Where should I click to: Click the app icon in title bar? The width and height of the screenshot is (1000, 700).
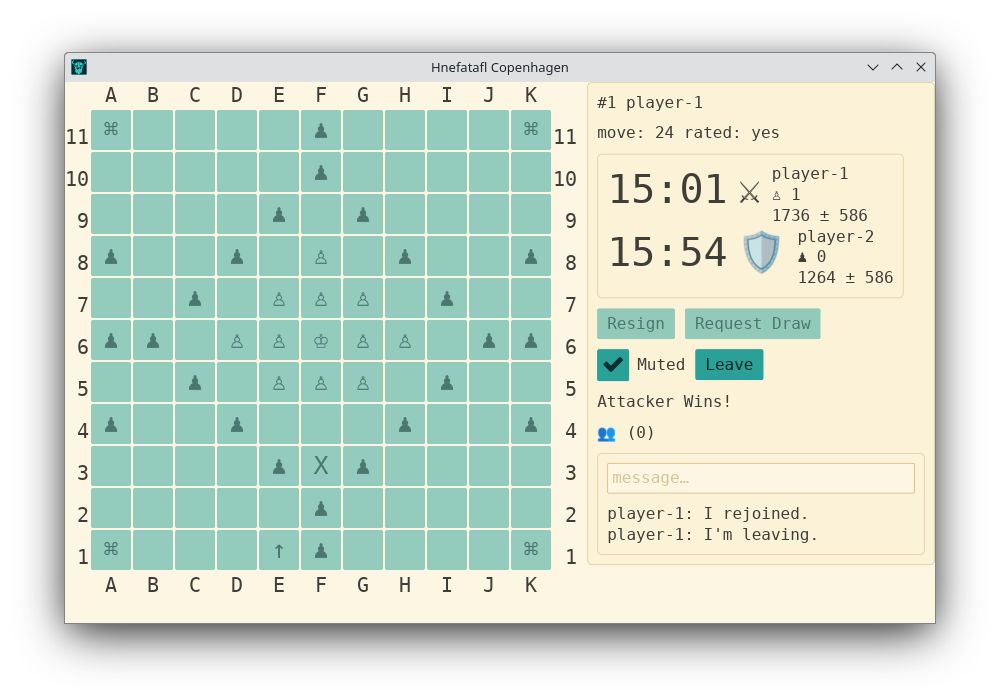(79, 67)
